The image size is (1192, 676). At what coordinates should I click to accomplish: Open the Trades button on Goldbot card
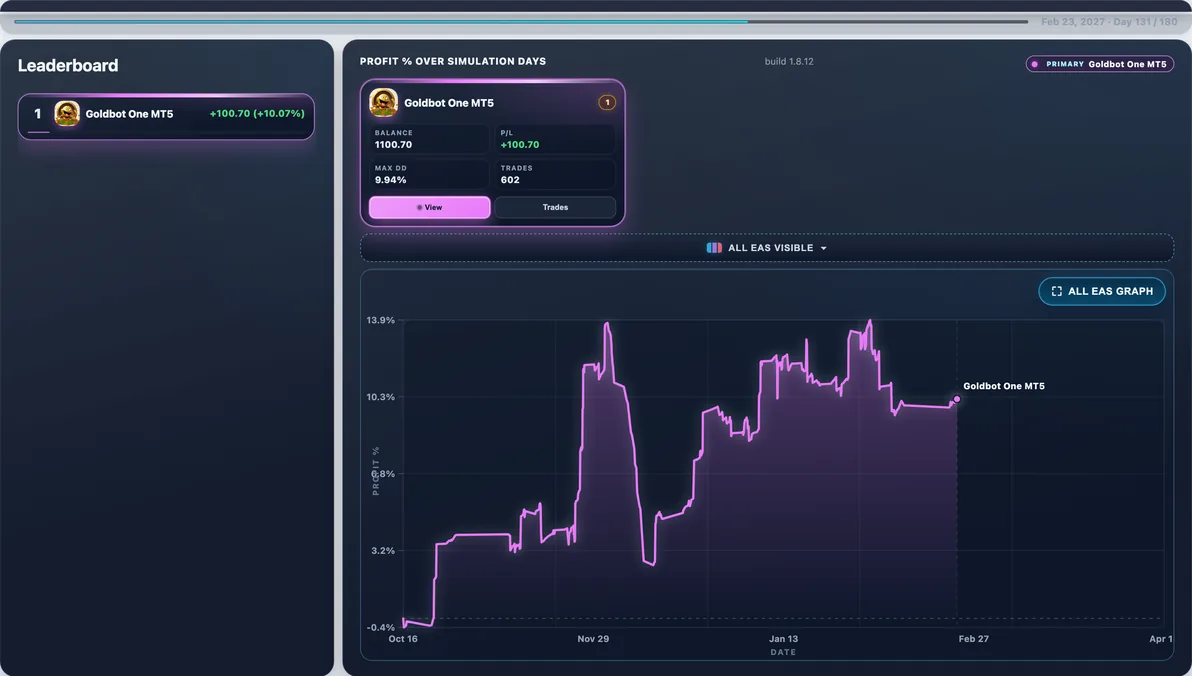pos(555,208)
